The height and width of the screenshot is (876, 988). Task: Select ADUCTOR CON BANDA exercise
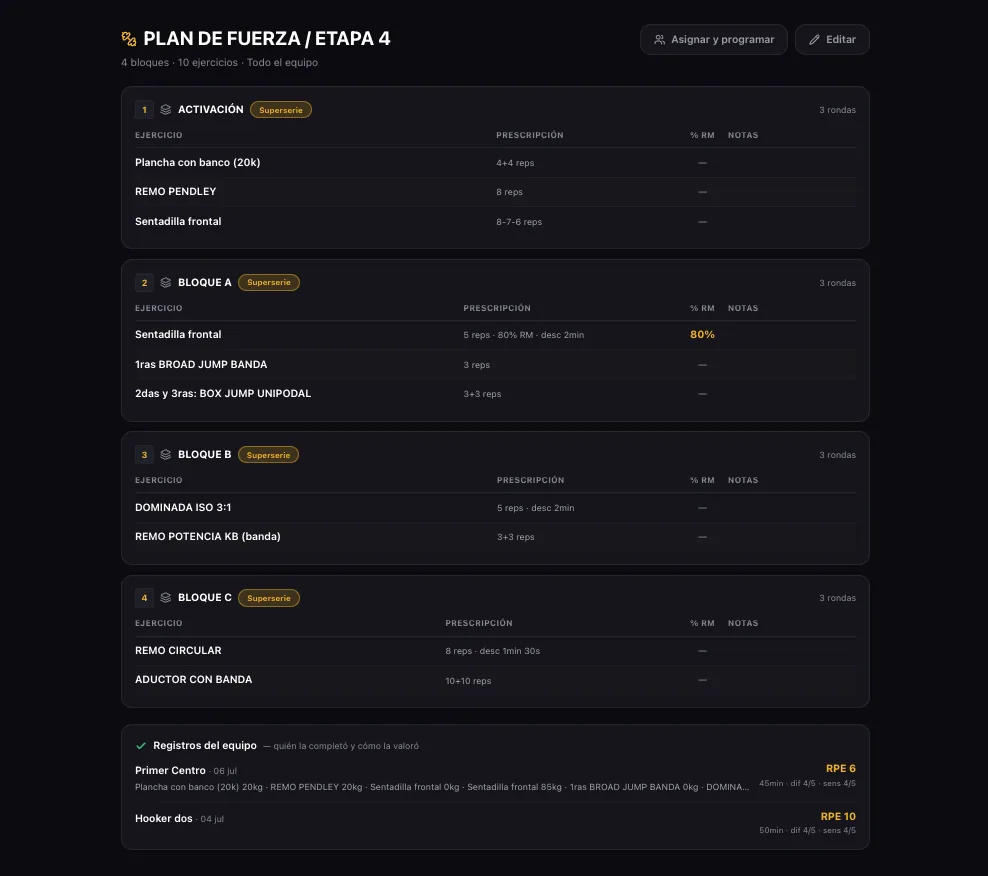click(193, 679)
